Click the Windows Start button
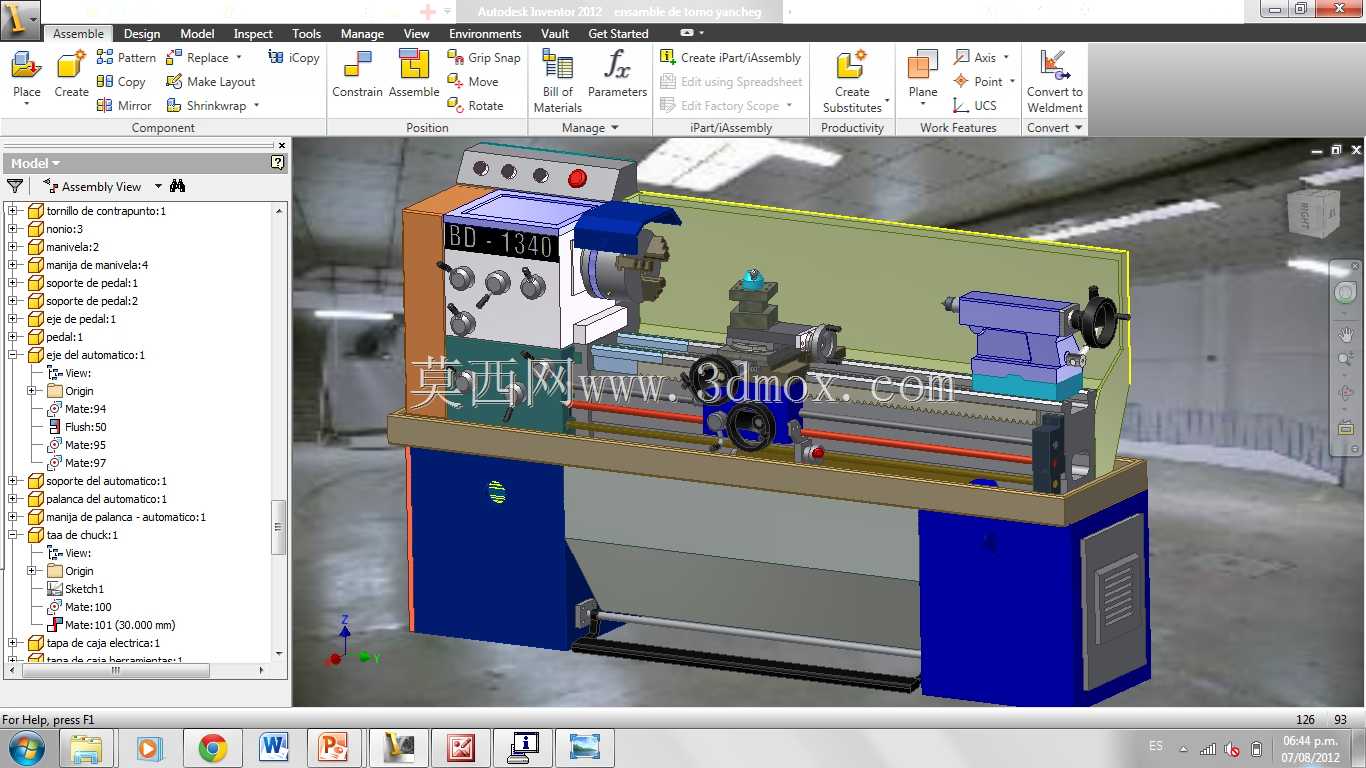Image resolution: width=1366 pixels, height=768 pixels. (25, 747)
